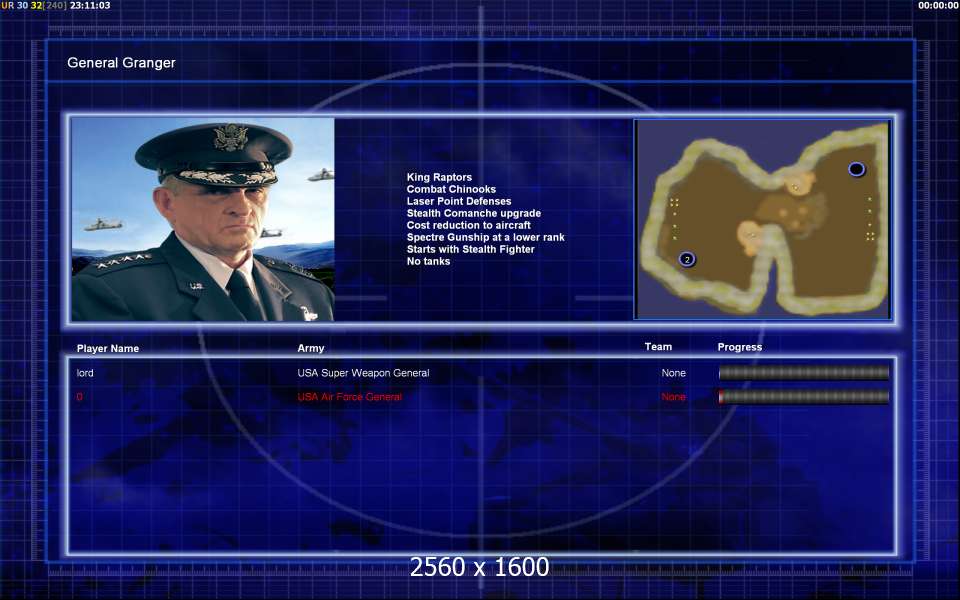Click USA Air Force General army text
Viewport: 960px width, 600px height.
(350, 397)
